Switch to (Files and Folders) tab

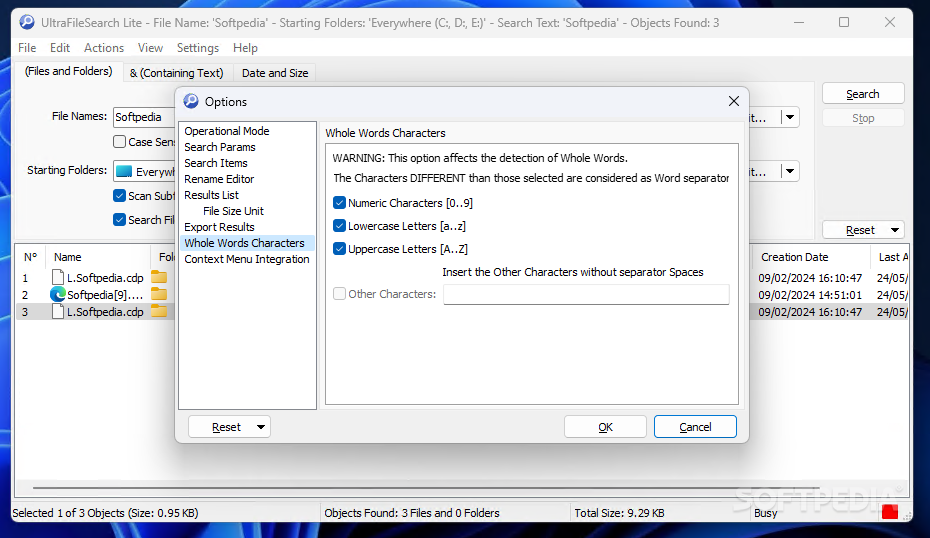tap(68, 71)
